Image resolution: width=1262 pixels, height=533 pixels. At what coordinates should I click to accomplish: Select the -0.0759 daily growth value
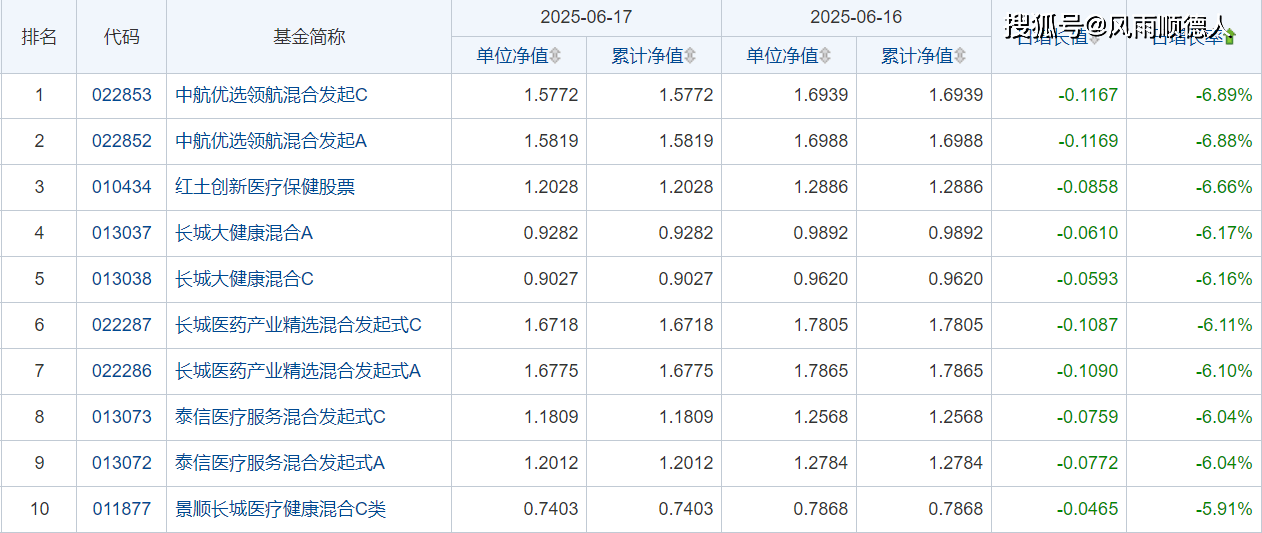(1088, 418)
